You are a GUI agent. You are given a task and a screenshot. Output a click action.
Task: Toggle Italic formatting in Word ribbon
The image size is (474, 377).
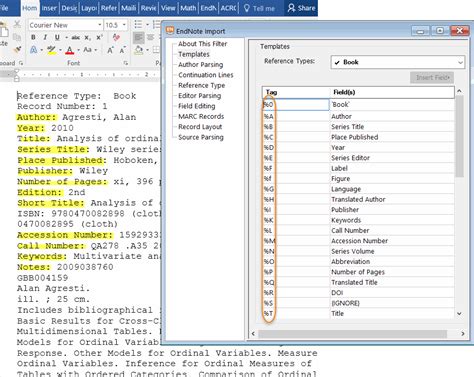[45, 37]
